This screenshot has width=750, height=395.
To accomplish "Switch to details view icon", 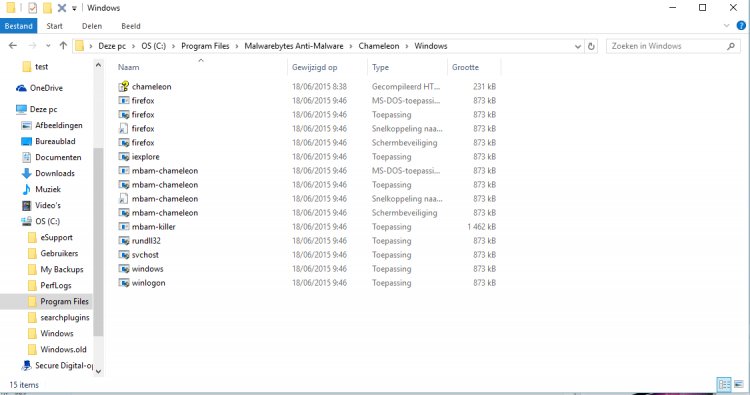I will (x=724, y=384).
